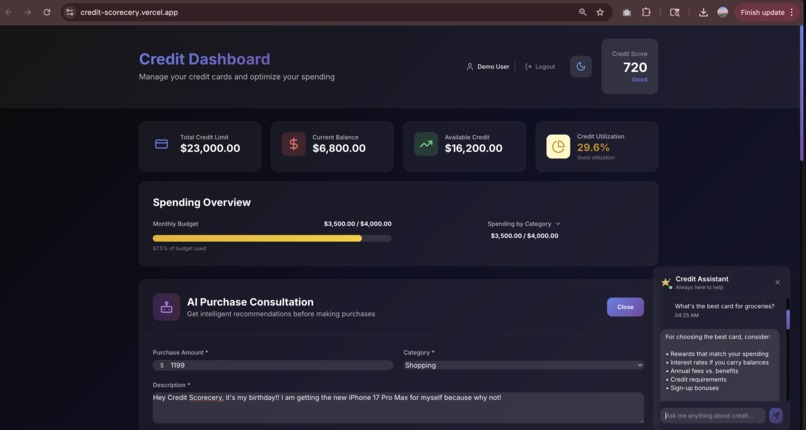
Task: Click the zoom magnifier icon in address bar
Action: click(x=582, y=12)
